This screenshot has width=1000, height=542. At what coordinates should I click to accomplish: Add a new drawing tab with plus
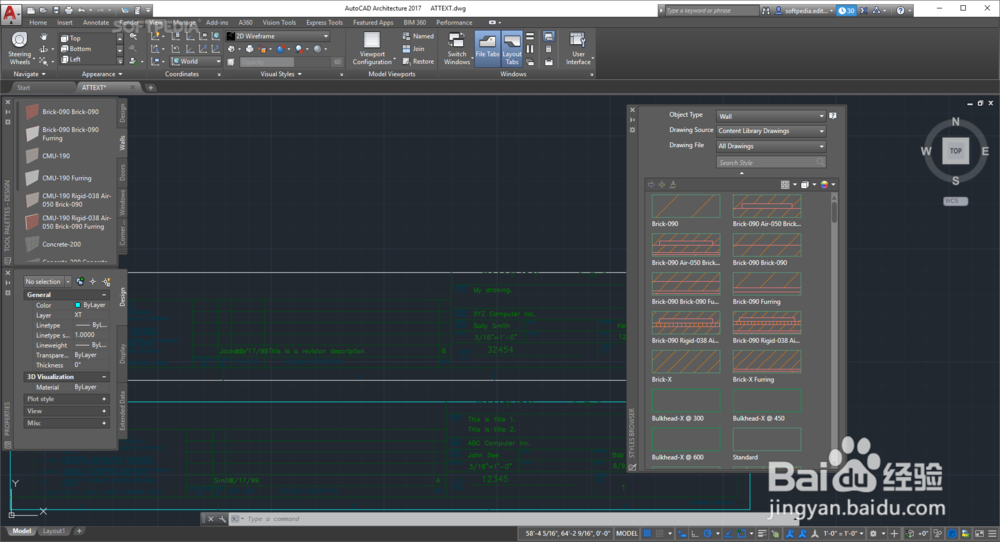[x=151, y=87]
